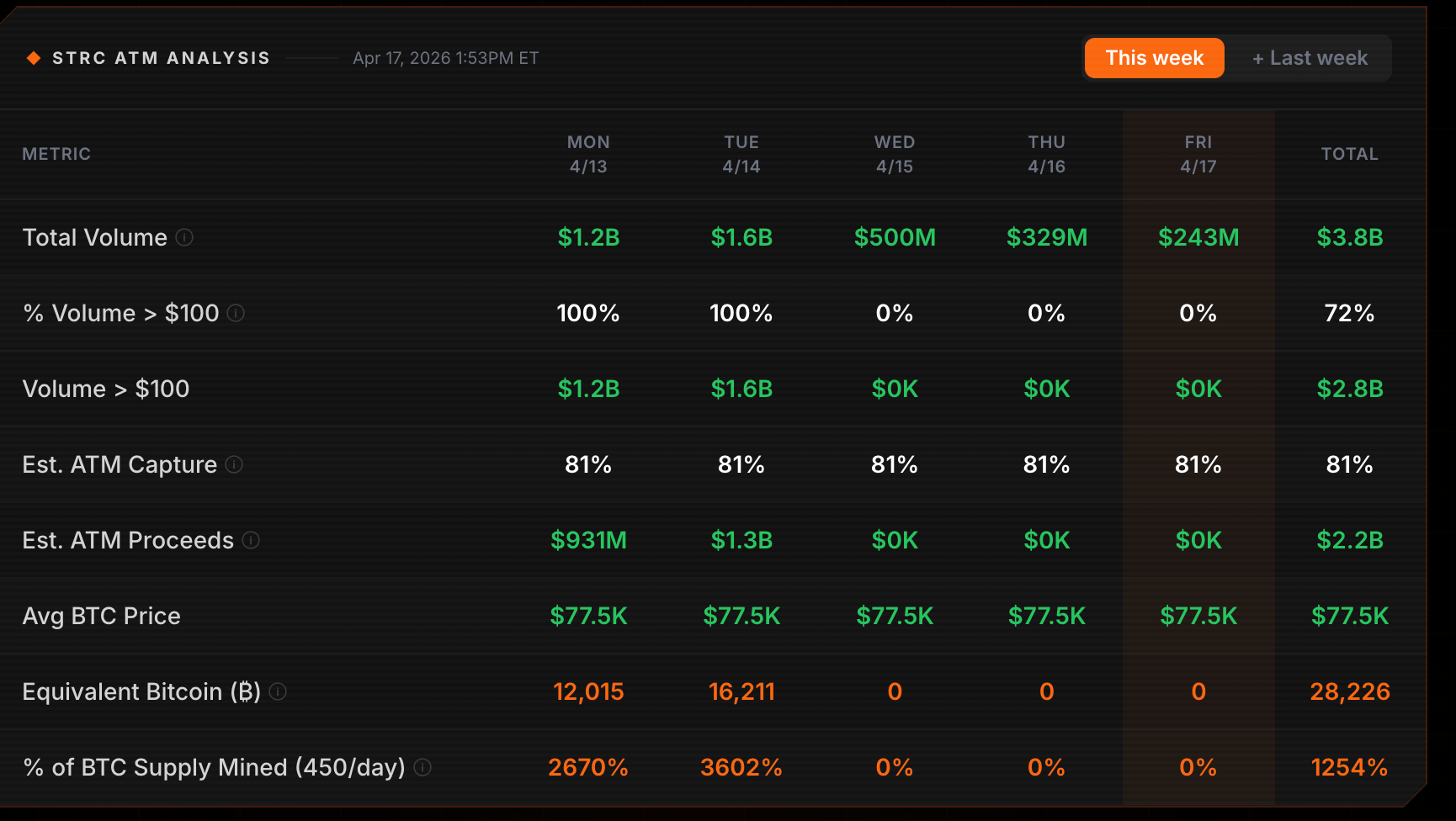Click info icon next to Equivalent Bitcoin
Screen dimensions: 1456x821
pos(278,691)
